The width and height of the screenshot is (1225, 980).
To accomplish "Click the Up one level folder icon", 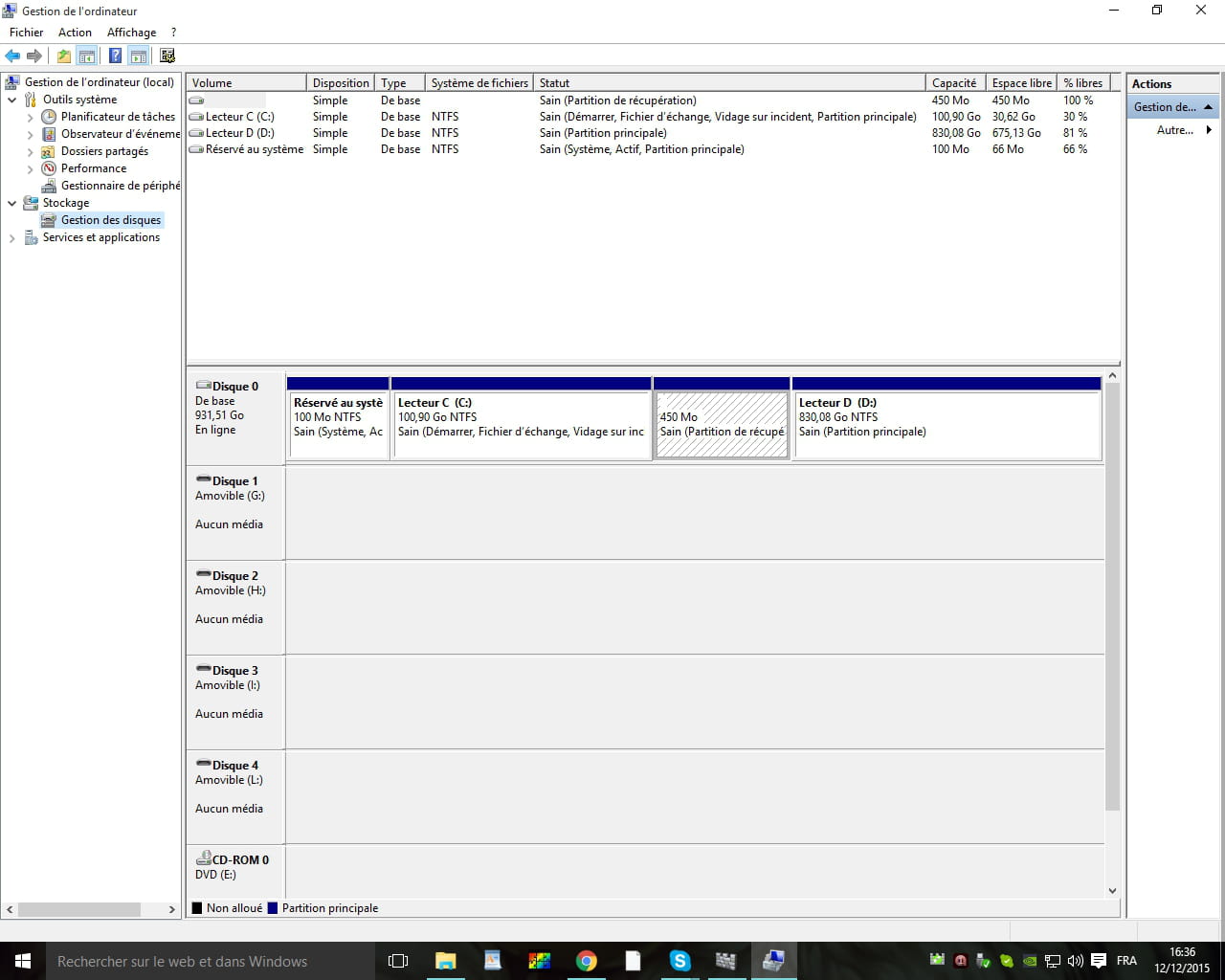I will coord(64,56).
